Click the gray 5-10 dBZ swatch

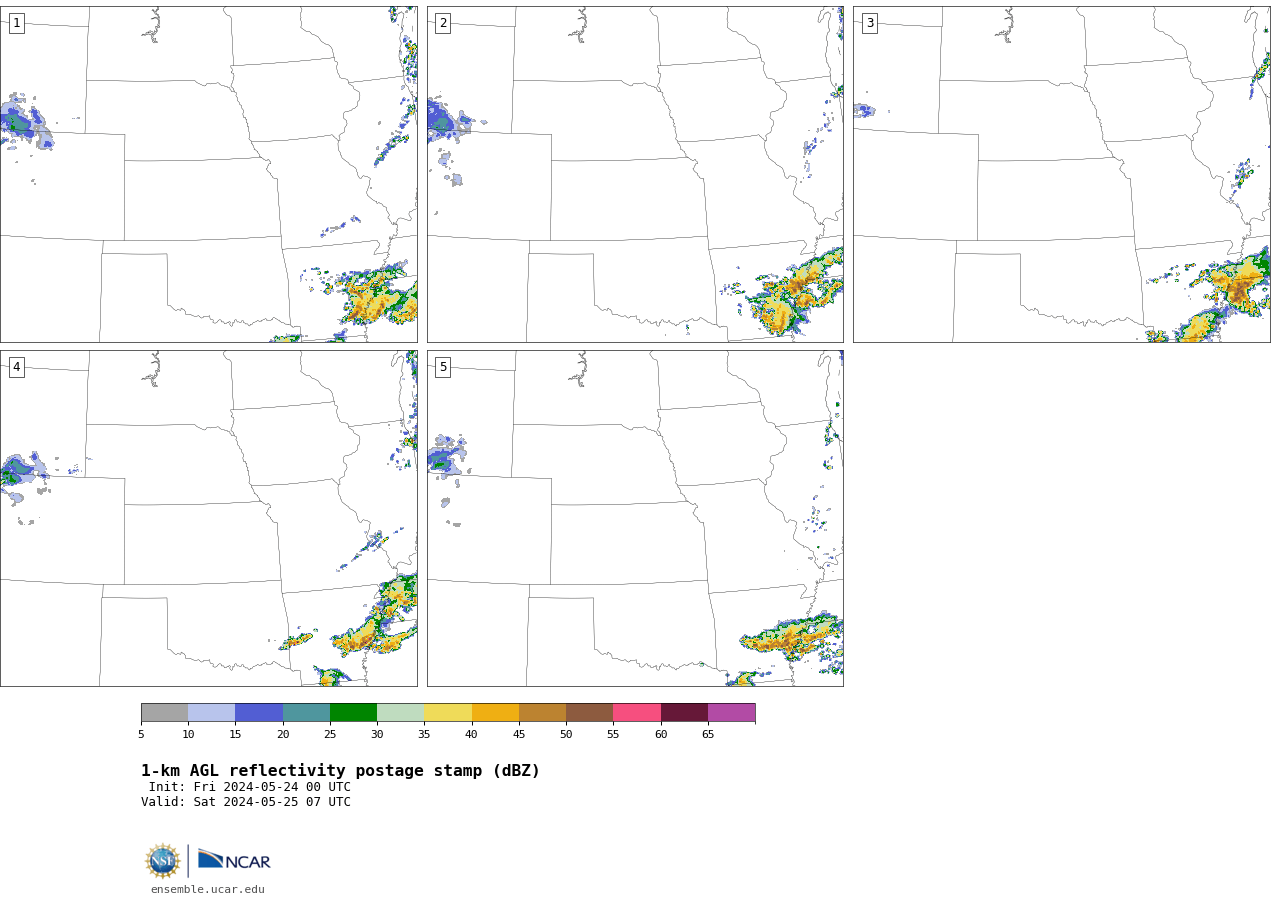point(165,713)
